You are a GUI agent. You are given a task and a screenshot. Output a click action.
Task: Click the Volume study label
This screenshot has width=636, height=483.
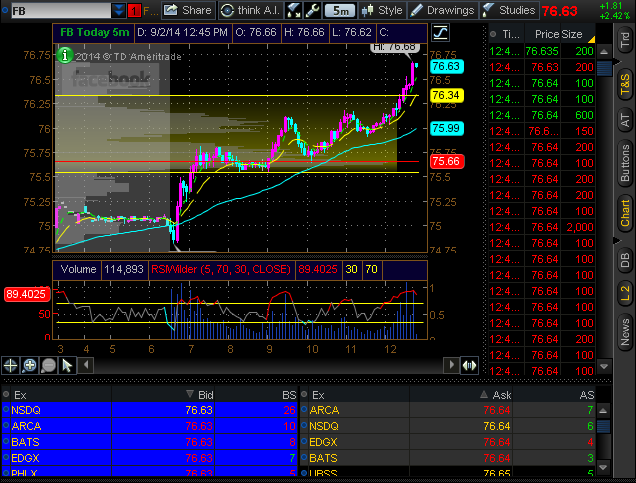(78, 269)
